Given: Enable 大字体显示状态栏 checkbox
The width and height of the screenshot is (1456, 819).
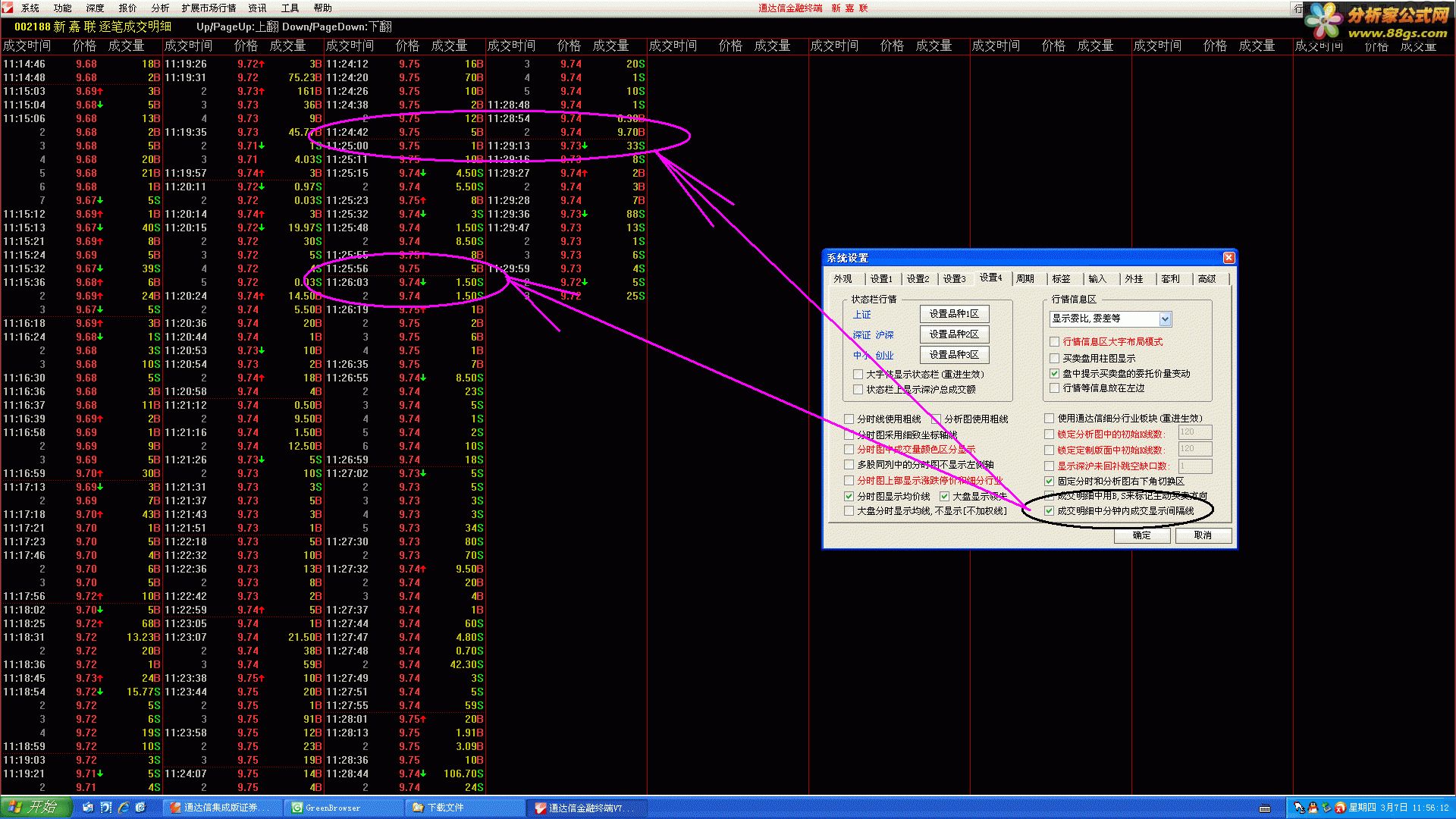Looking at the screenshot, I should [858, 375].
